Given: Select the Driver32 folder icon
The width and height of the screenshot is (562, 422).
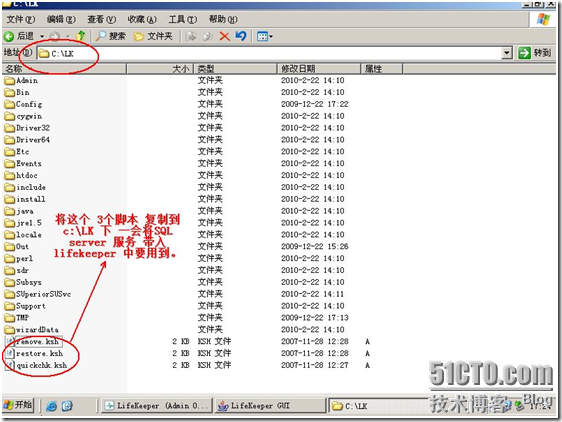Looking at the screenshot, I should point(9,128).
